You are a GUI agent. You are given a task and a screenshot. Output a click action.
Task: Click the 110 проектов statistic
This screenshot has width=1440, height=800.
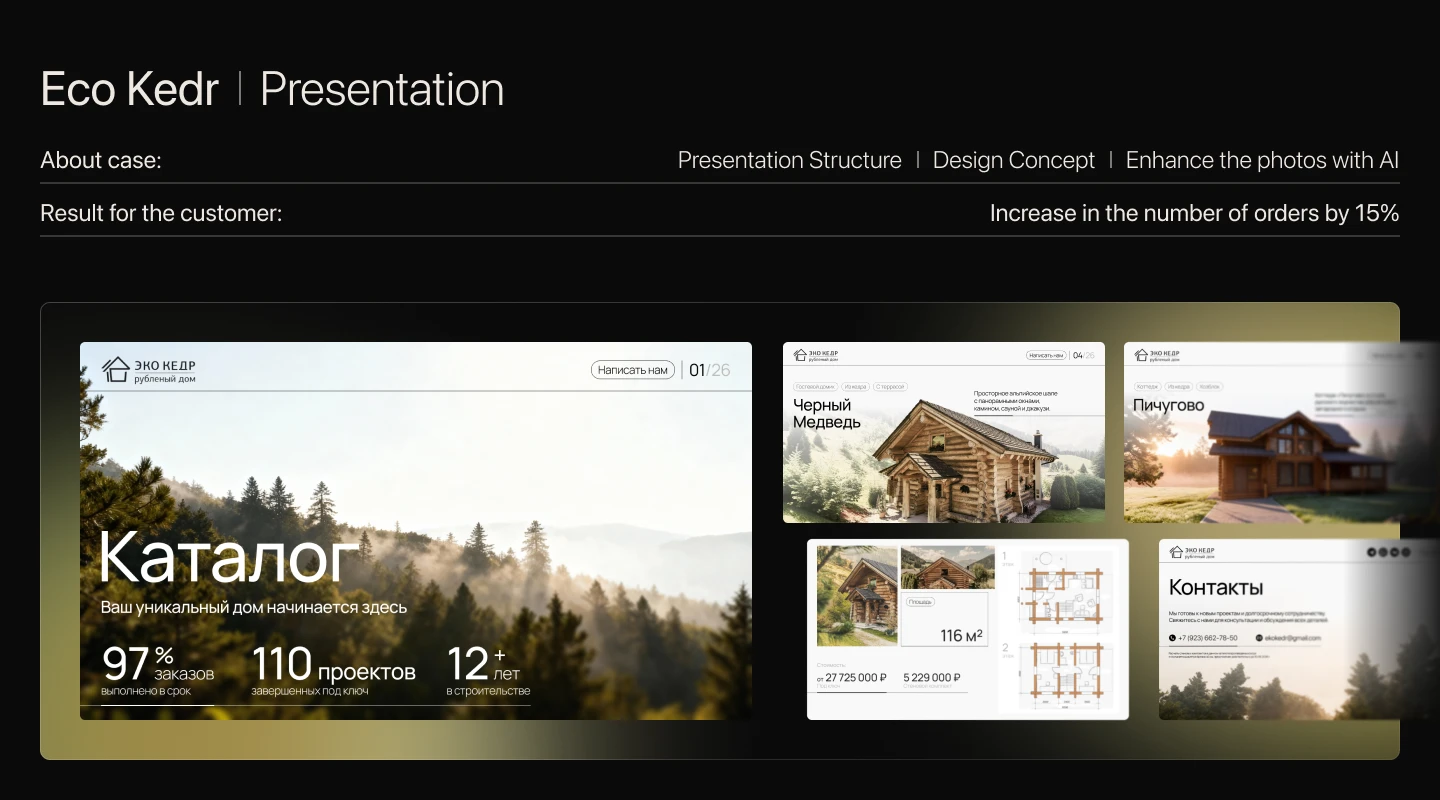[334, 670]
